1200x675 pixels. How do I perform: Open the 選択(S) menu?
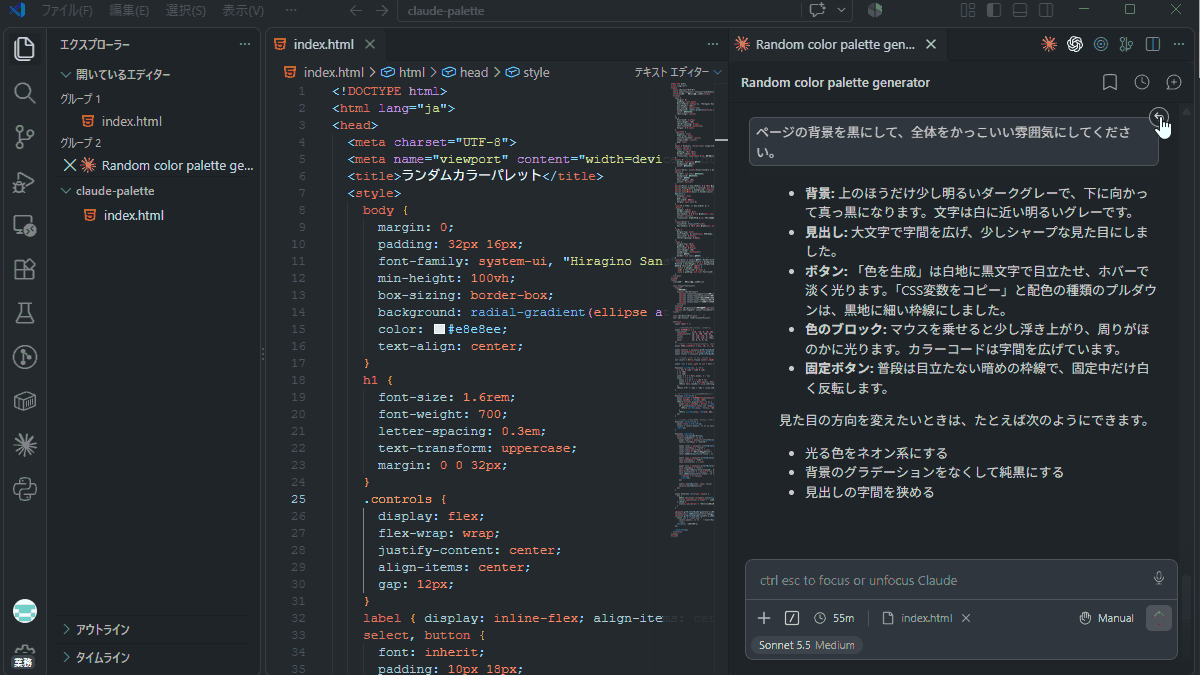point(186,10)
